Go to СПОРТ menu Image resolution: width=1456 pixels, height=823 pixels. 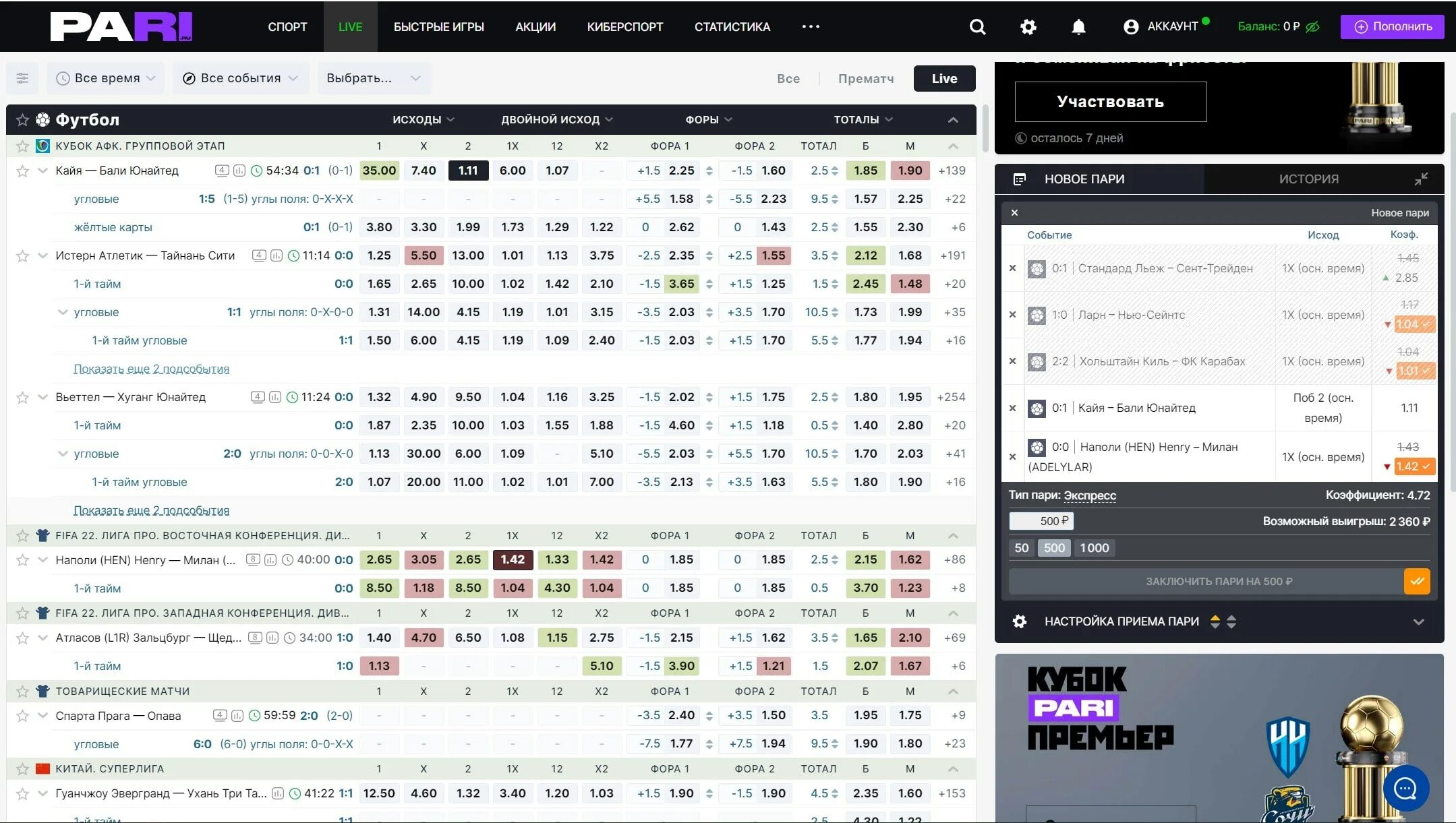click(287, 27)
